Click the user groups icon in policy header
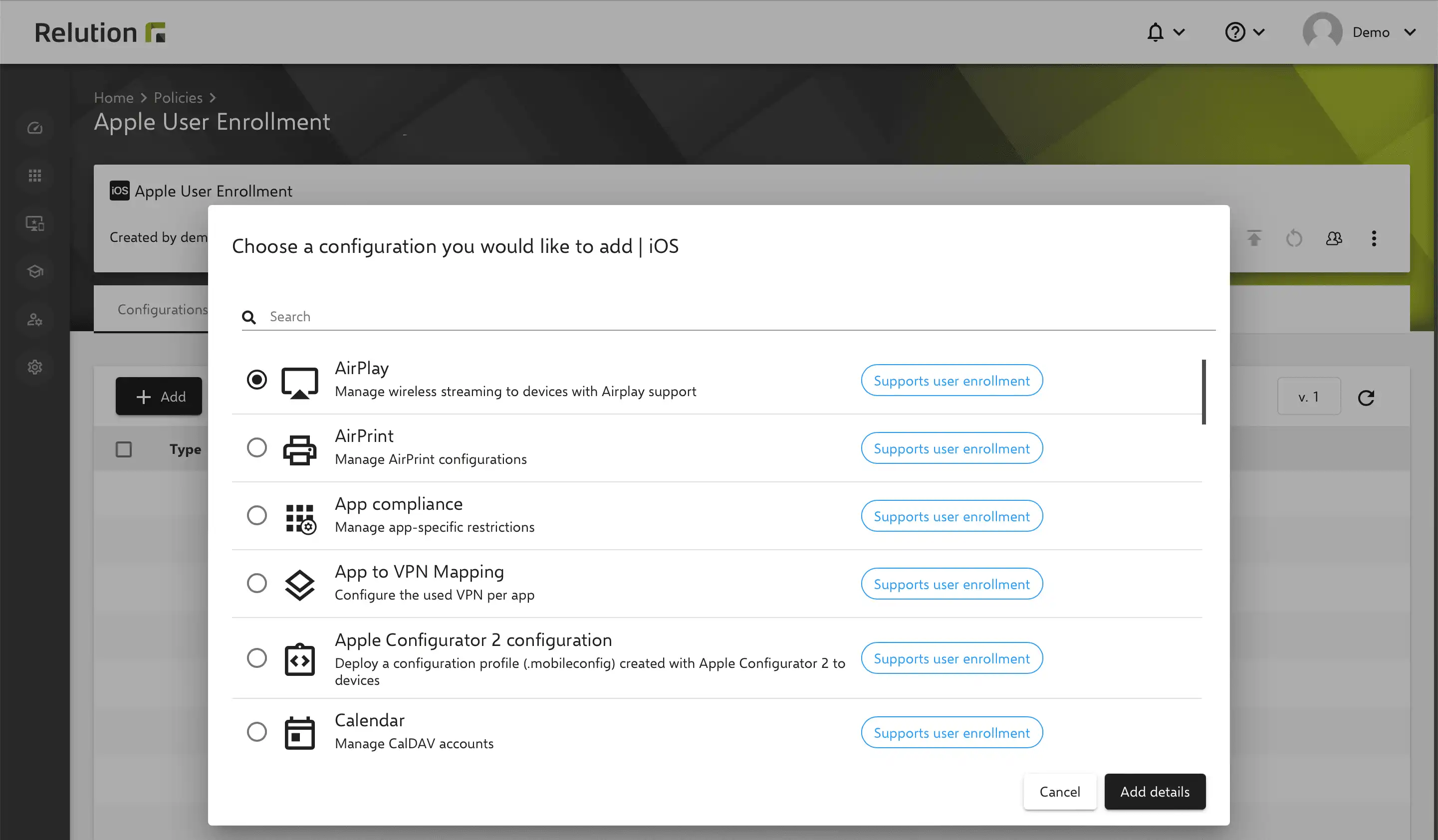The width and height of the screenshot is (1438, 840). (1334, 238)
